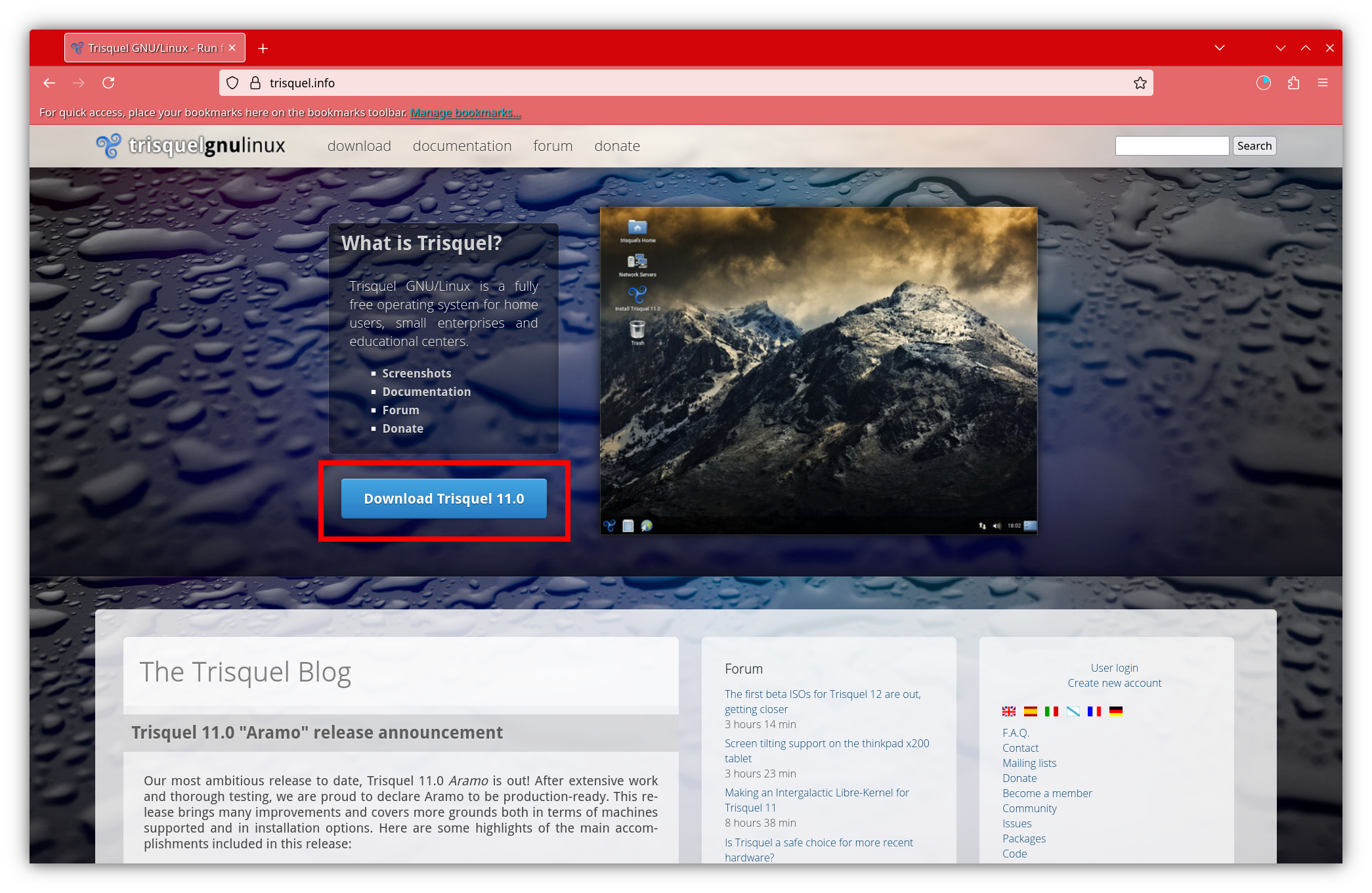
Task: Open the Community sidebar link
Action: tap(1029, 808)
